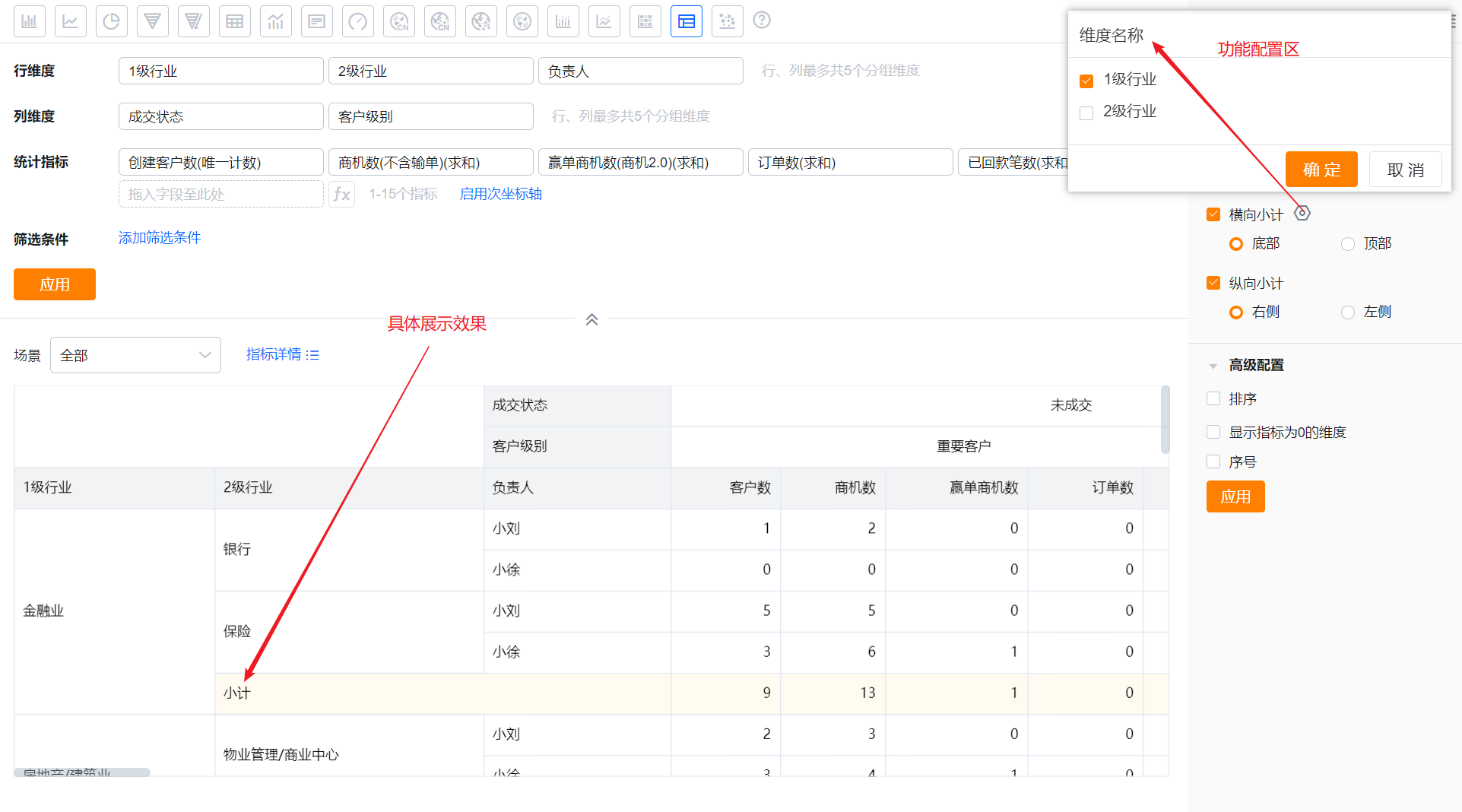Screen dimensions: 1462x812
Task: Choose the China map chart icon
Action: tap(398, 21)
